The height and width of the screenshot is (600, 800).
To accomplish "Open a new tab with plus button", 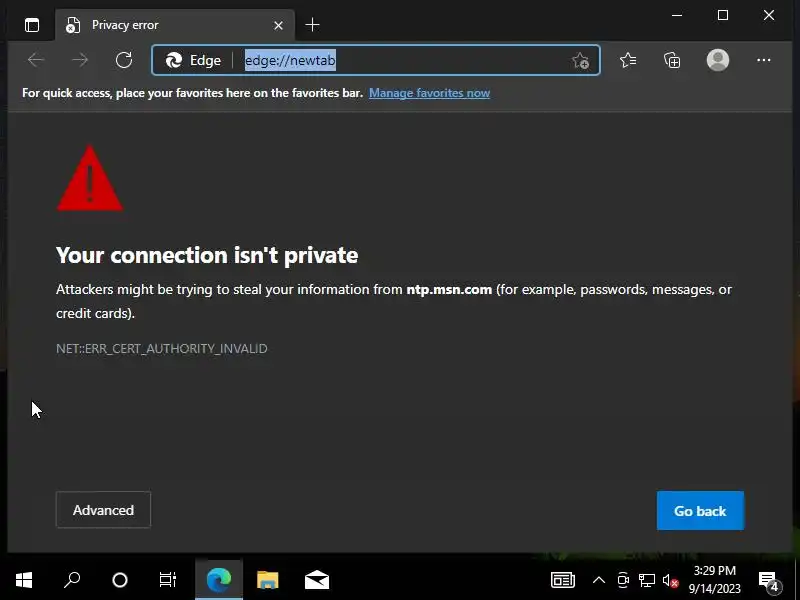I will click(x=312, y=24).
